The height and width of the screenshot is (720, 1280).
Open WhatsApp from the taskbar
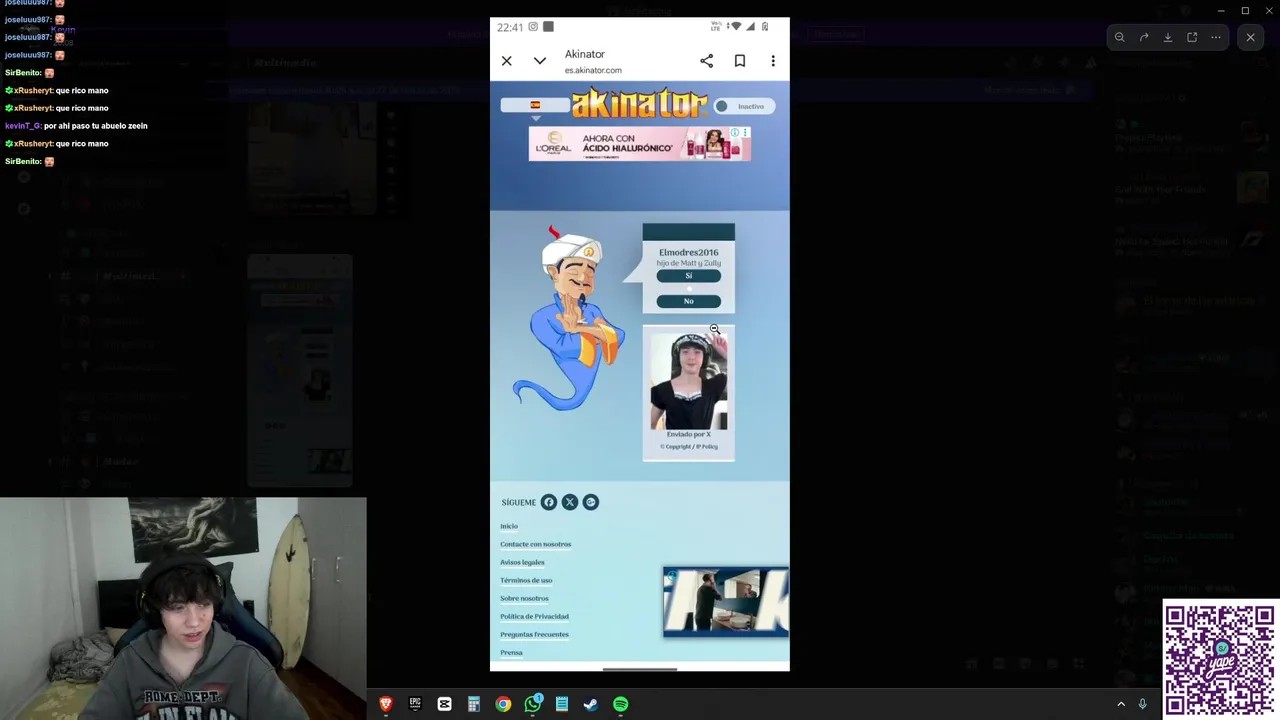pos(533,704)
